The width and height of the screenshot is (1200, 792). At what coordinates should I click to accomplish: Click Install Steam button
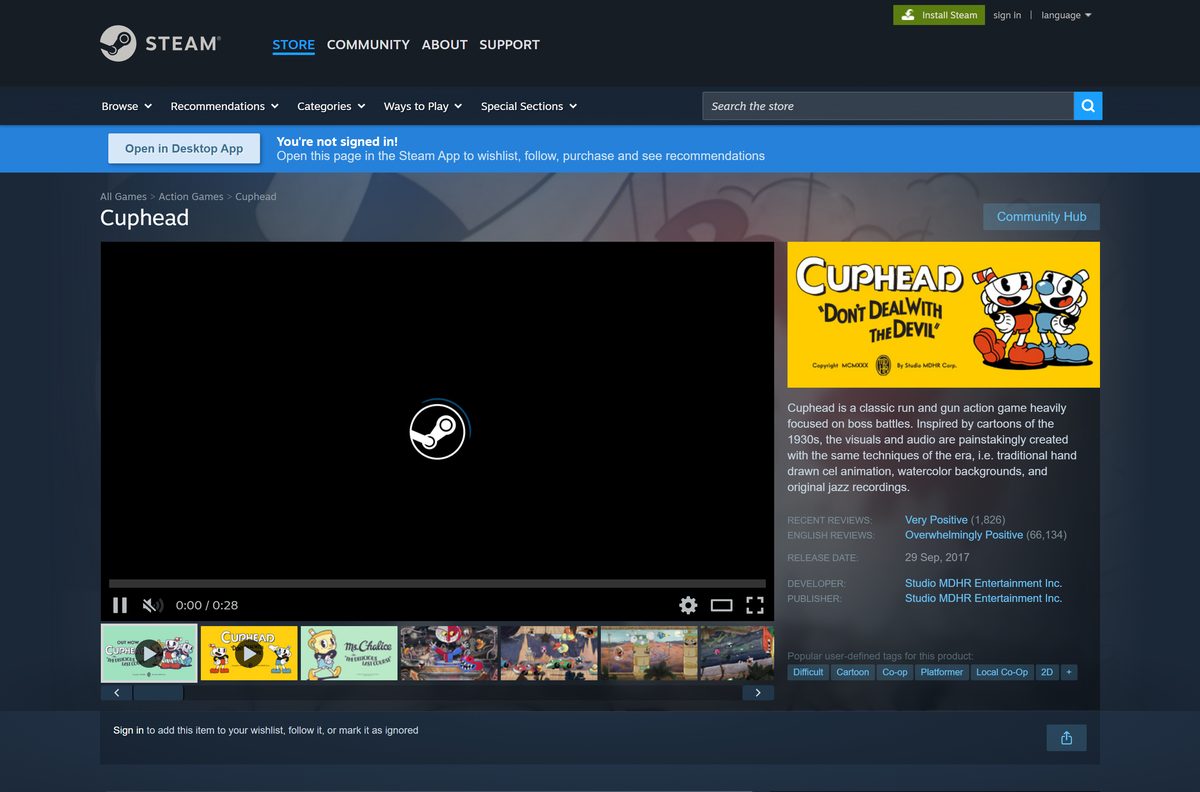pyautogui.click(x=938, y=15)
